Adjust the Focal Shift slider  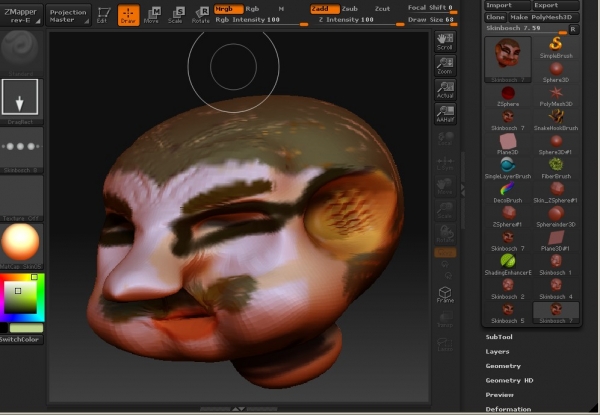pyautogui.click(x=432, y=8)
